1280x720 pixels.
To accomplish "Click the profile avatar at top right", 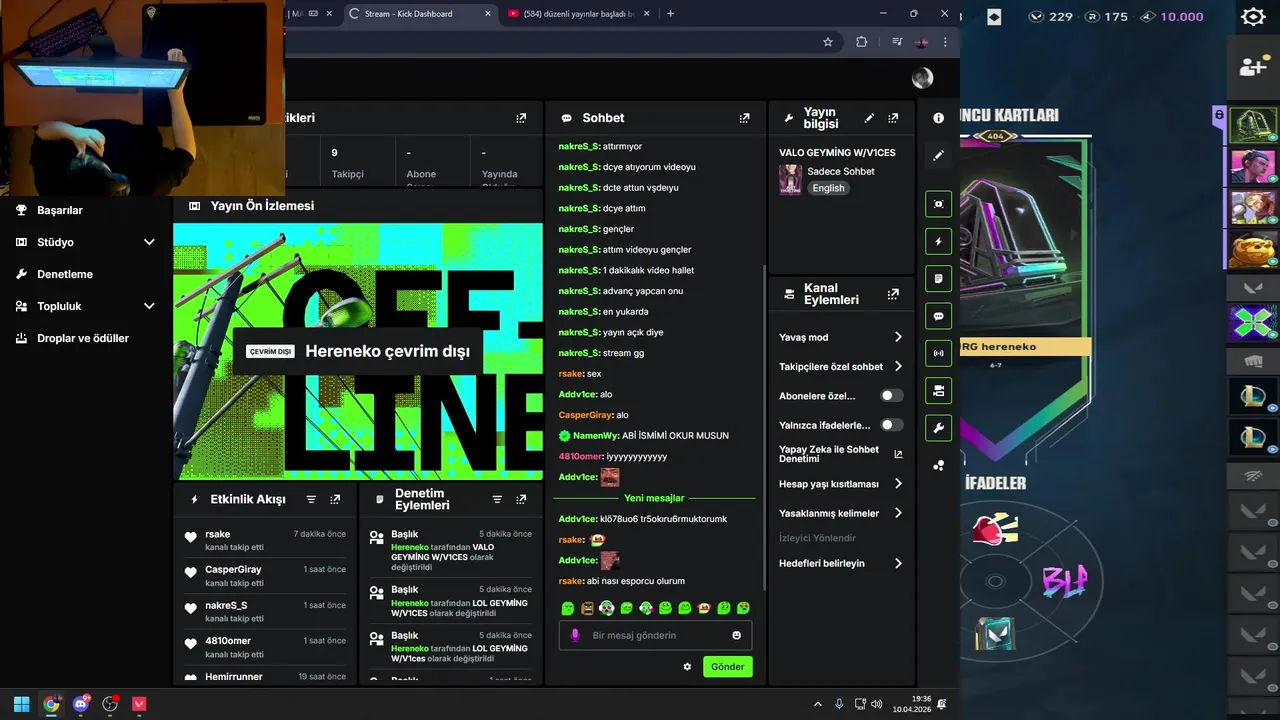I will (x=922, y=78).
